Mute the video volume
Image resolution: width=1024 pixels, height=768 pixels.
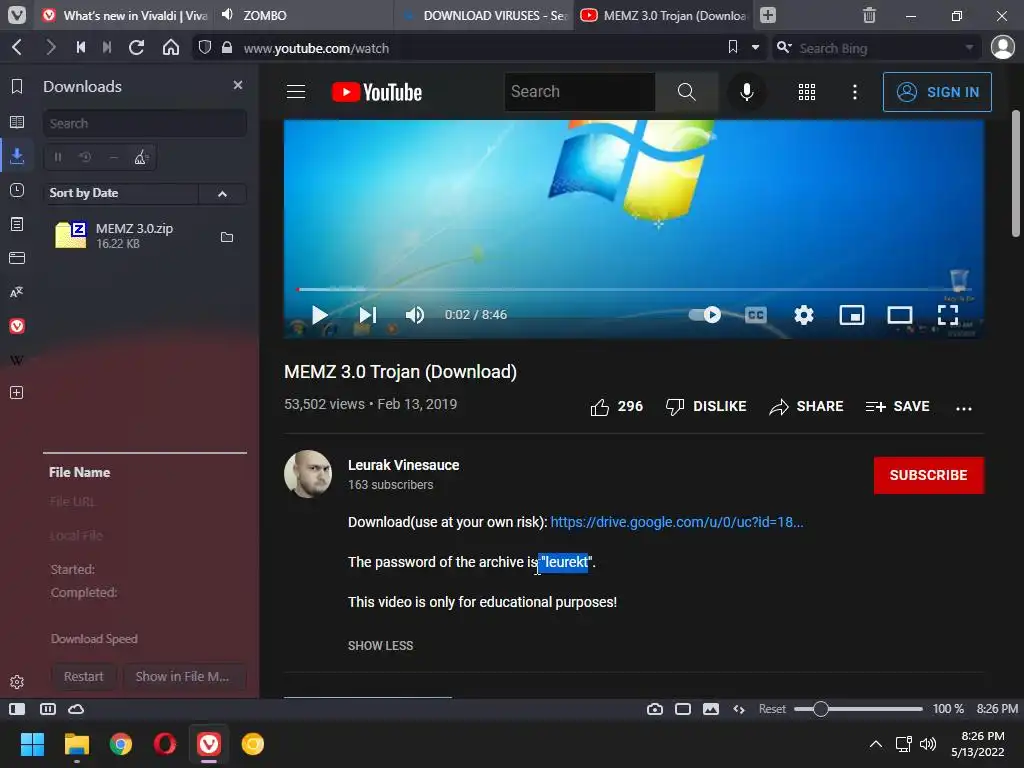pos(415,315)
